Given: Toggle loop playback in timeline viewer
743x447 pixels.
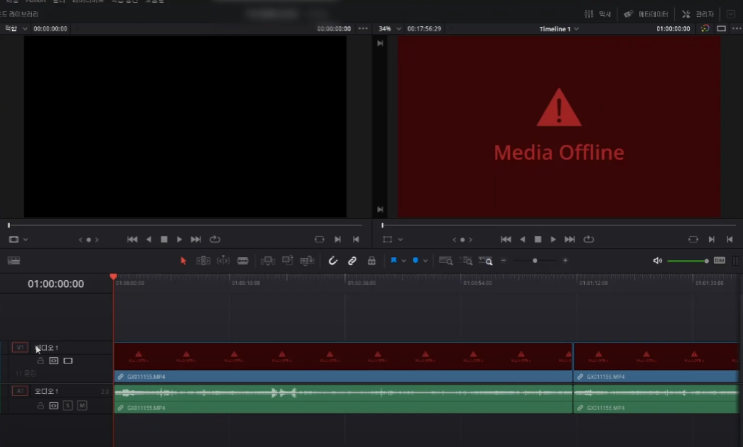Looking at the screenshot, I should tap(588, 239).
